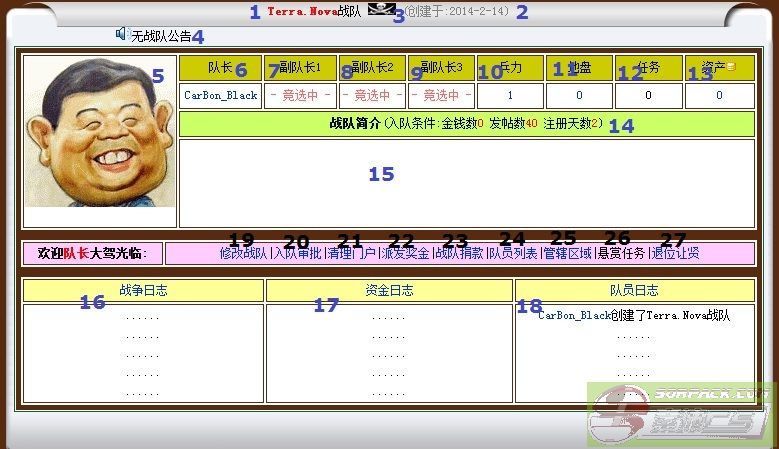Click the 清理门户 link

tap(351, 254)
